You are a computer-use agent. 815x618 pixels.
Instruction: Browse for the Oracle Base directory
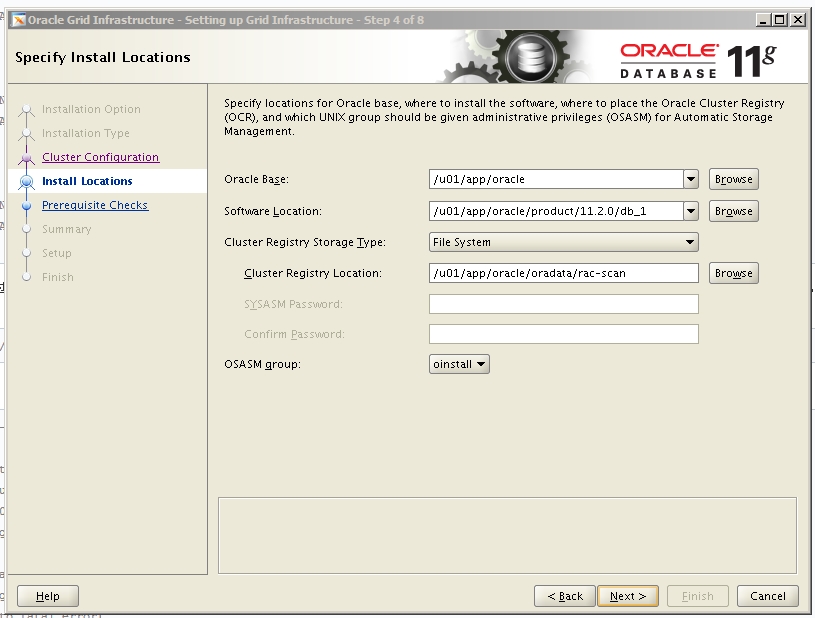pos(733,179)
